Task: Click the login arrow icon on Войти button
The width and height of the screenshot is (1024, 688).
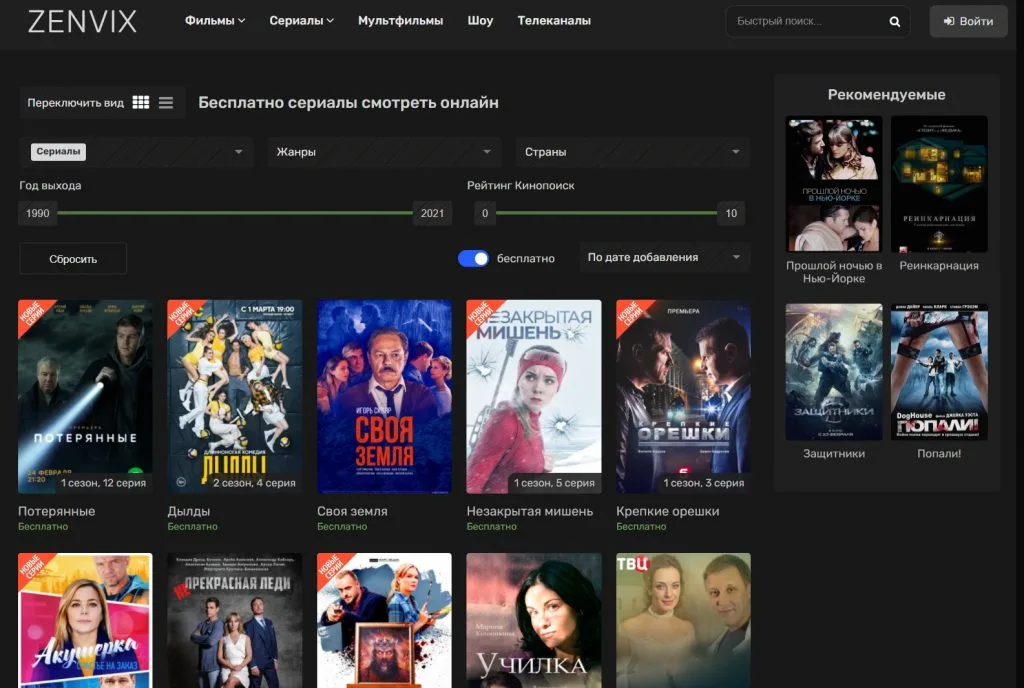Action: pos(946,20)
